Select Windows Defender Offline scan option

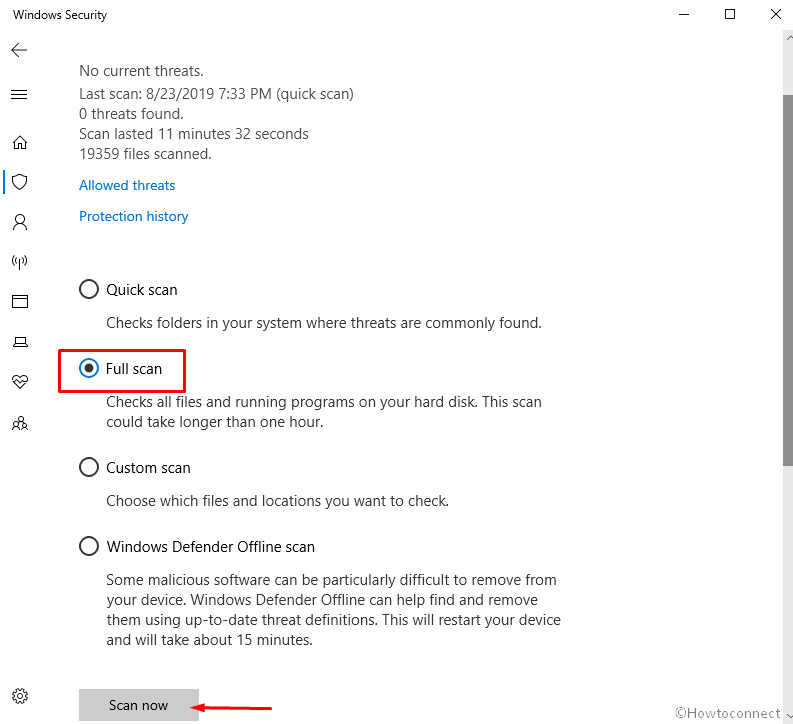coord(197,547)
